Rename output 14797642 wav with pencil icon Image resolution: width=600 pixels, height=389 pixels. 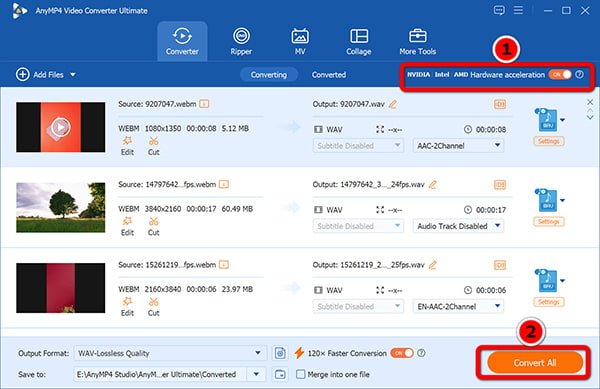pos(433,184)
